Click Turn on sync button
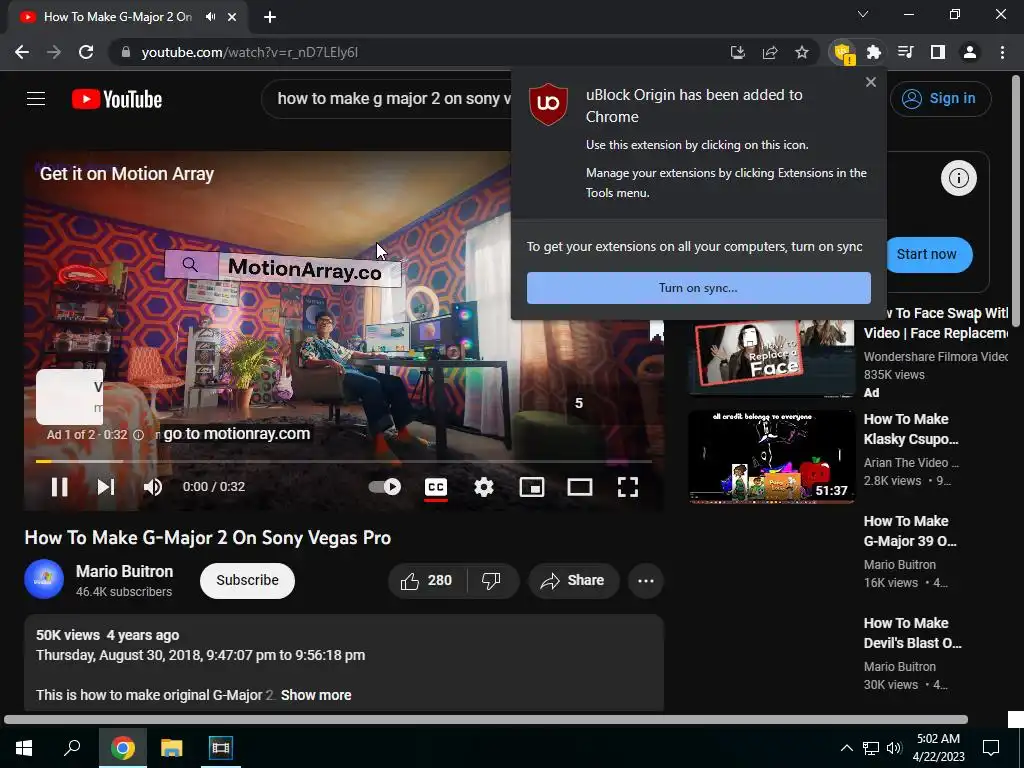The height and width of the screenshot is (768, 1024). tap(699, 288)
